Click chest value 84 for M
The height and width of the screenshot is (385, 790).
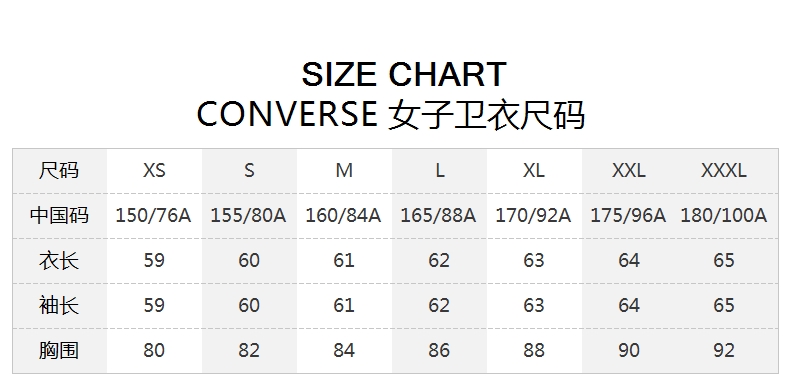[344, 350]
